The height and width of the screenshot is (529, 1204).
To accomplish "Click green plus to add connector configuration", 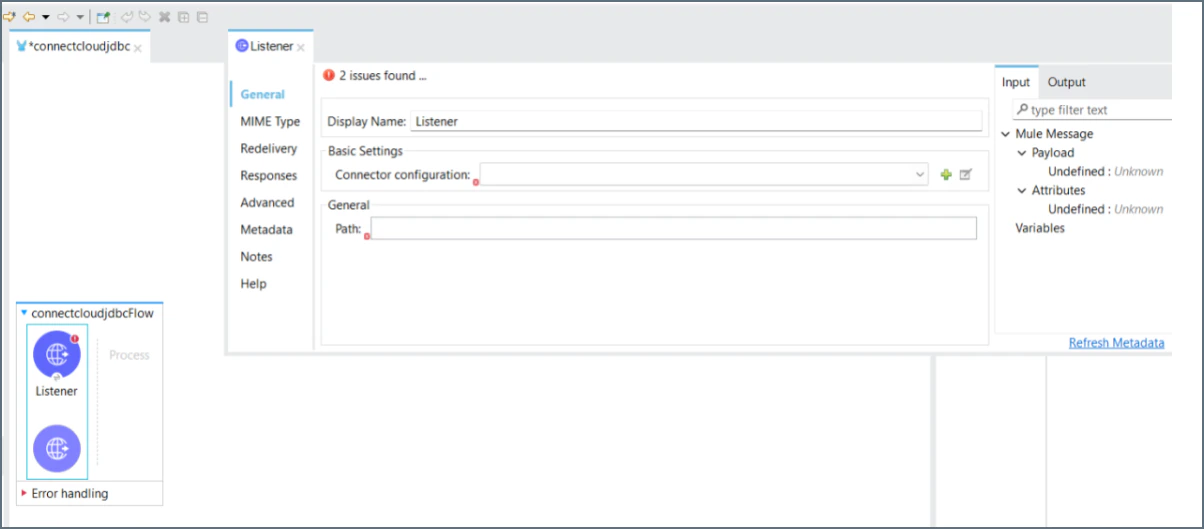I will click(946, 175).
